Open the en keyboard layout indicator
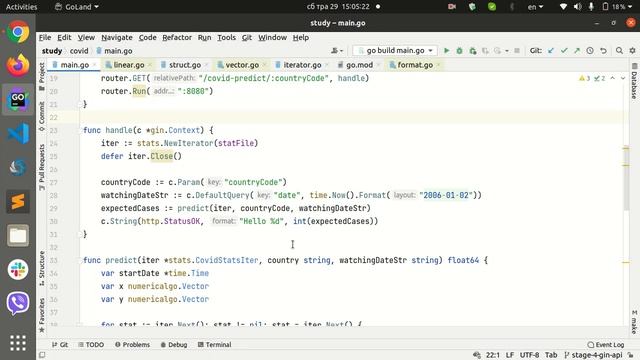640x360 pixels. [535, 7]
